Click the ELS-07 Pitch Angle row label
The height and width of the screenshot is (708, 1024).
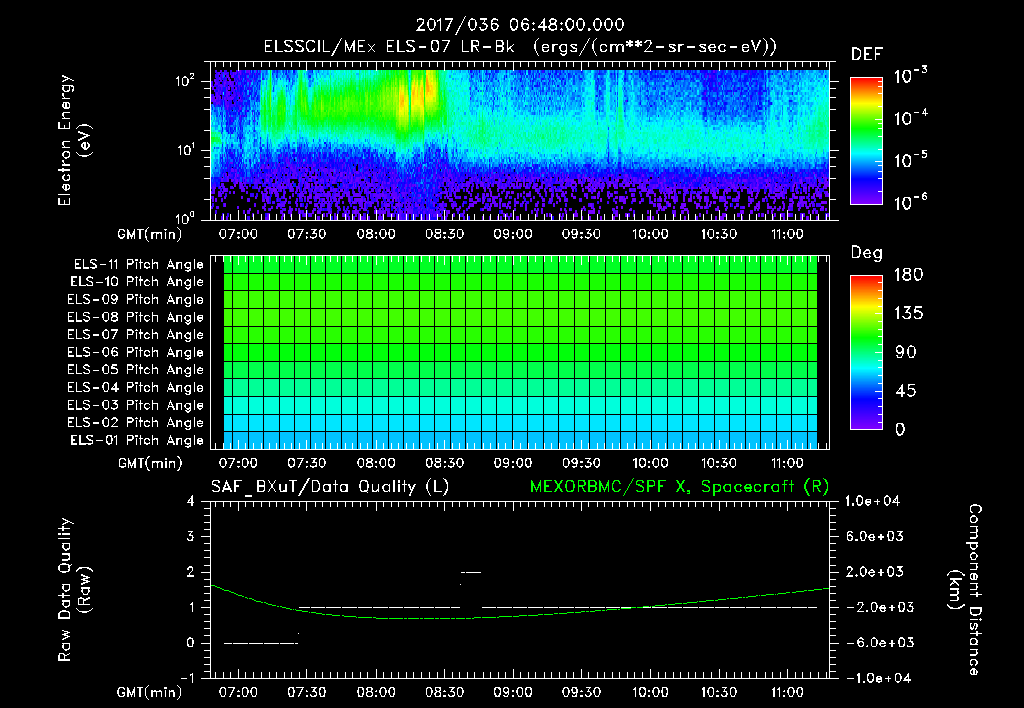[135, 334]
